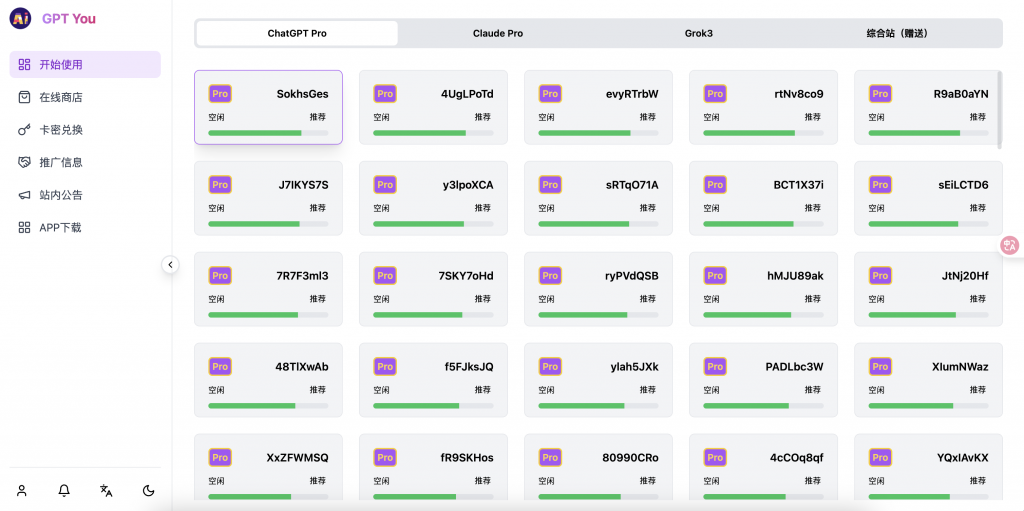
Task: Click the Pro badge on J7IKYS7S card
Action: pyautogui.click(x=220, y=185)
